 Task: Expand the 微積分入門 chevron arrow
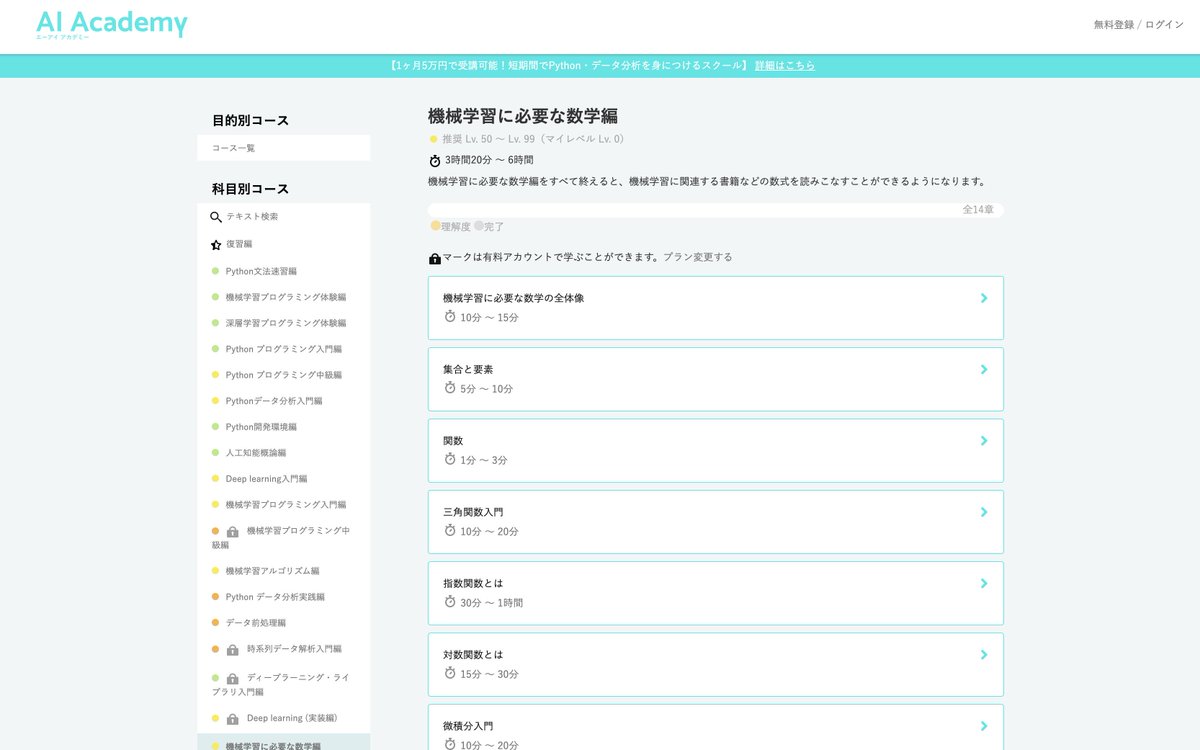point(984,726)
